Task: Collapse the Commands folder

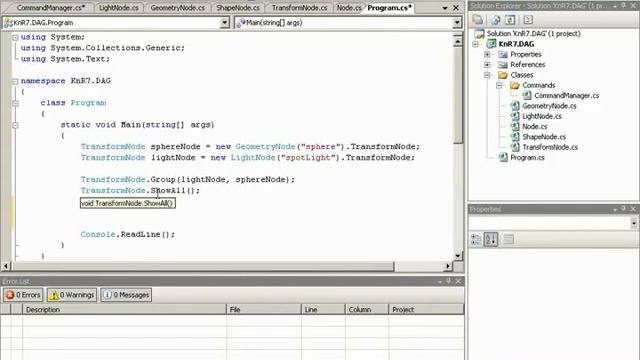Action: point(499,85)
